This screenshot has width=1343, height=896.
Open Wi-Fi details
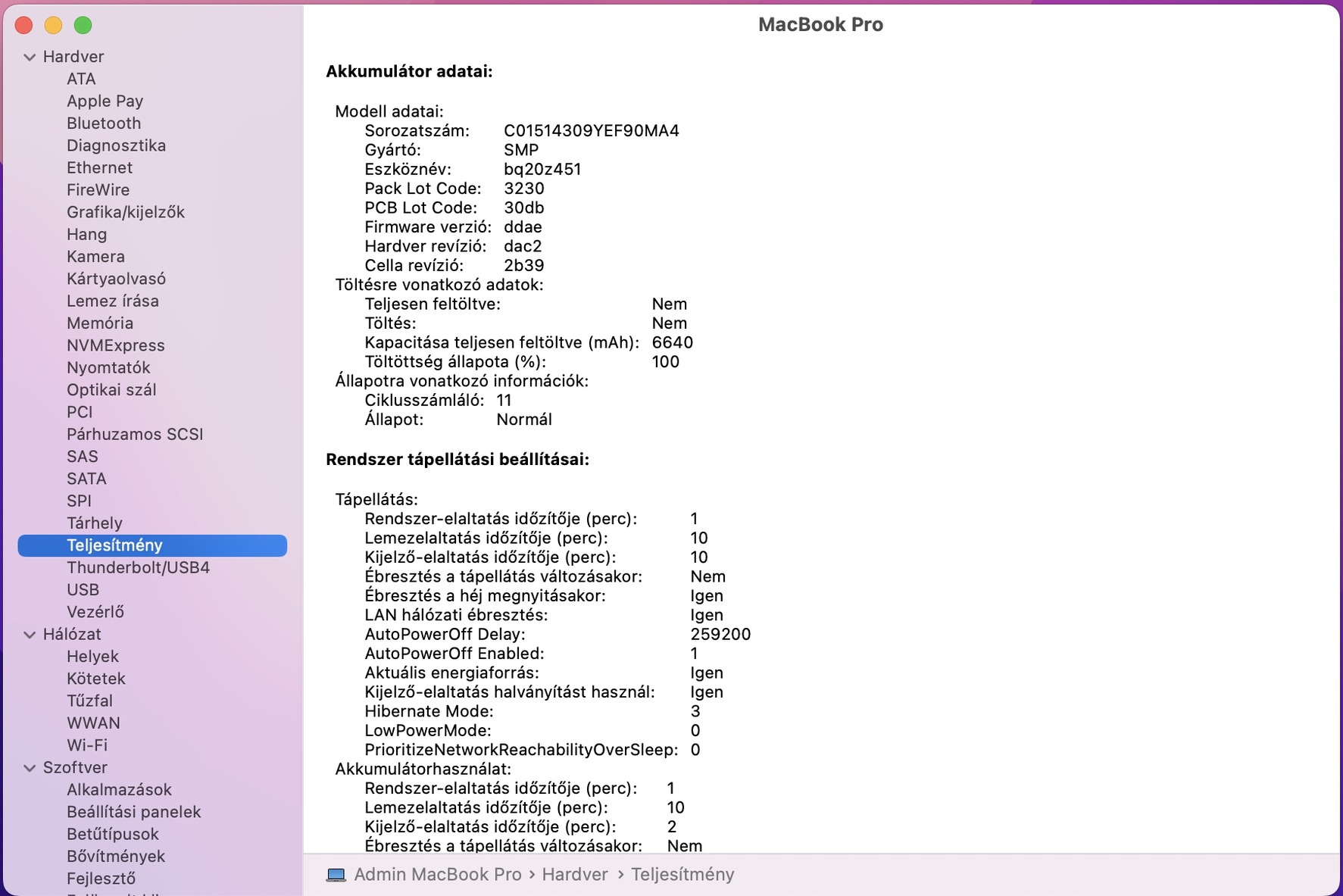(87, 745)
